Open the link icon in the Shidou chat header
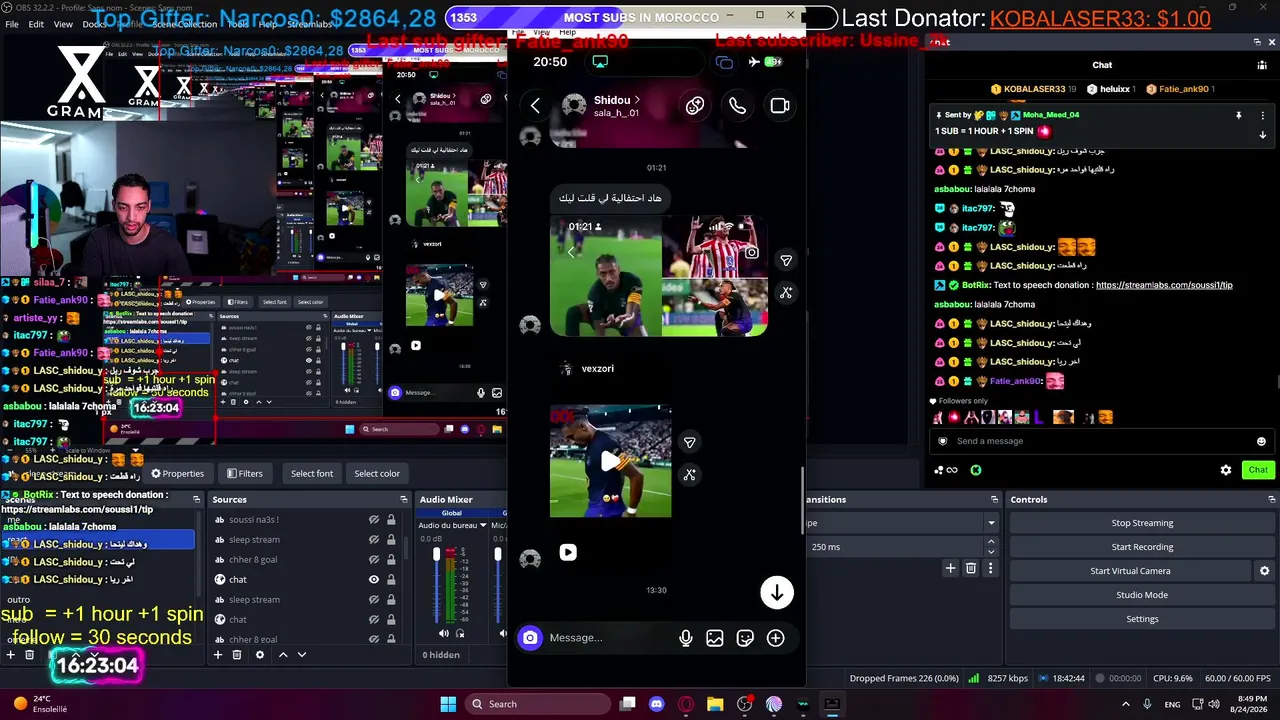 coord(695,105)
